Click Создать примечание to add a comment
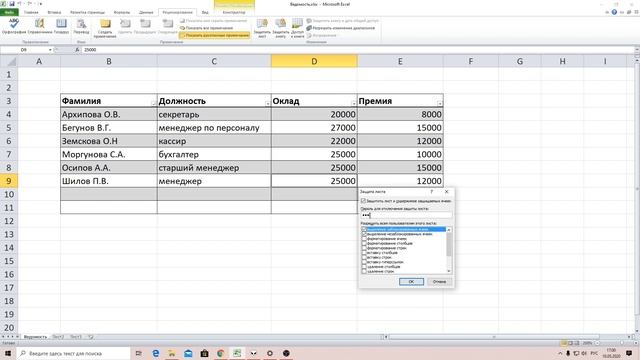Screen dimensions: 640x360 (105, 28)
